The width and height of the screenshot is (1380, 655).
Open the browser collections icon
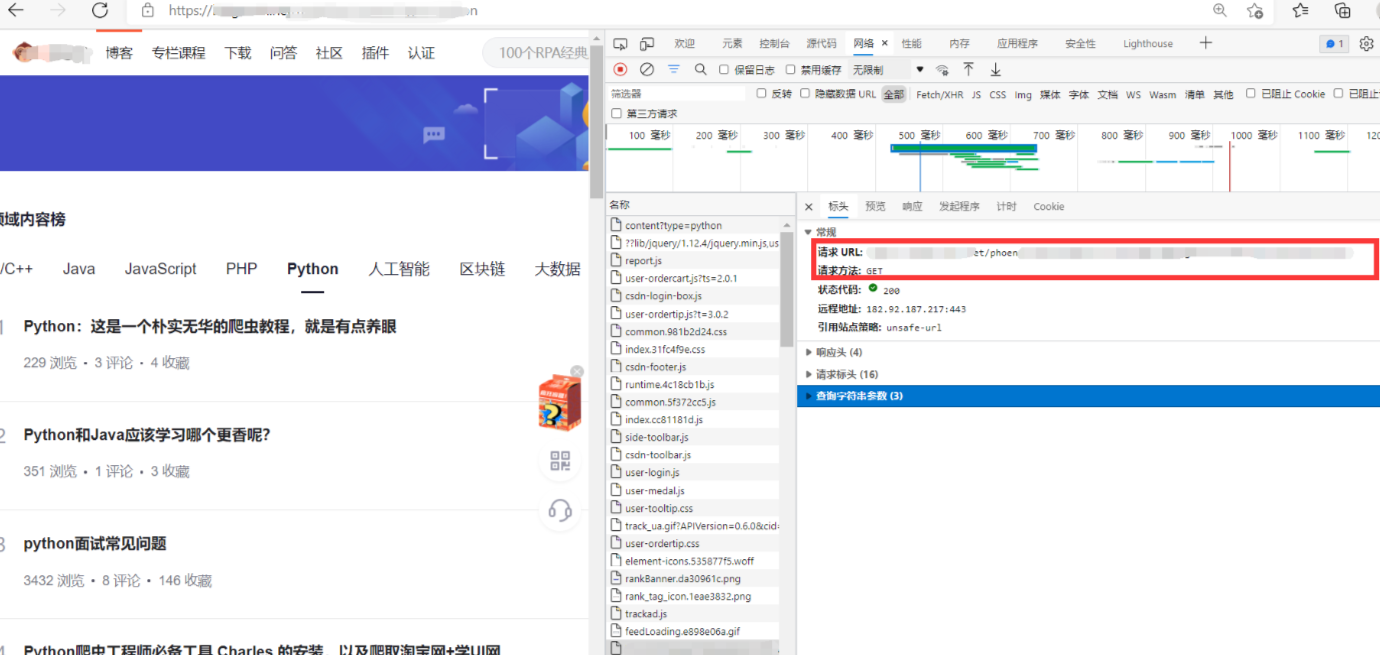(1343, 10)
